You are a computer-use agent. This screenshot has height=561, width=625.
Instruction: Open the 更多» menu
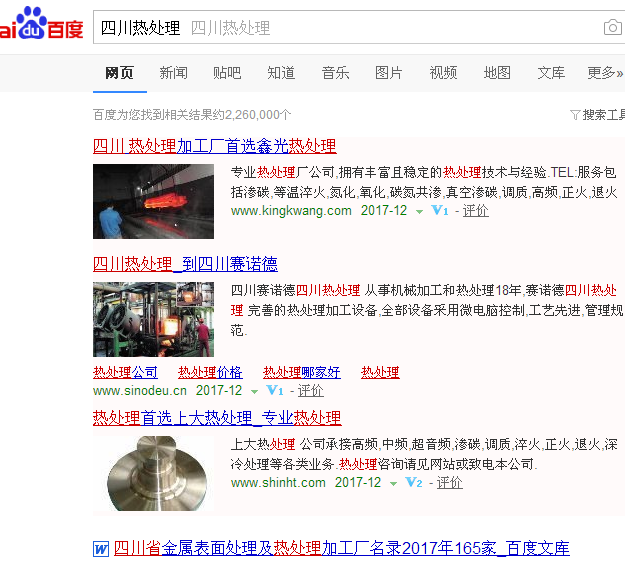coord(605,73)
